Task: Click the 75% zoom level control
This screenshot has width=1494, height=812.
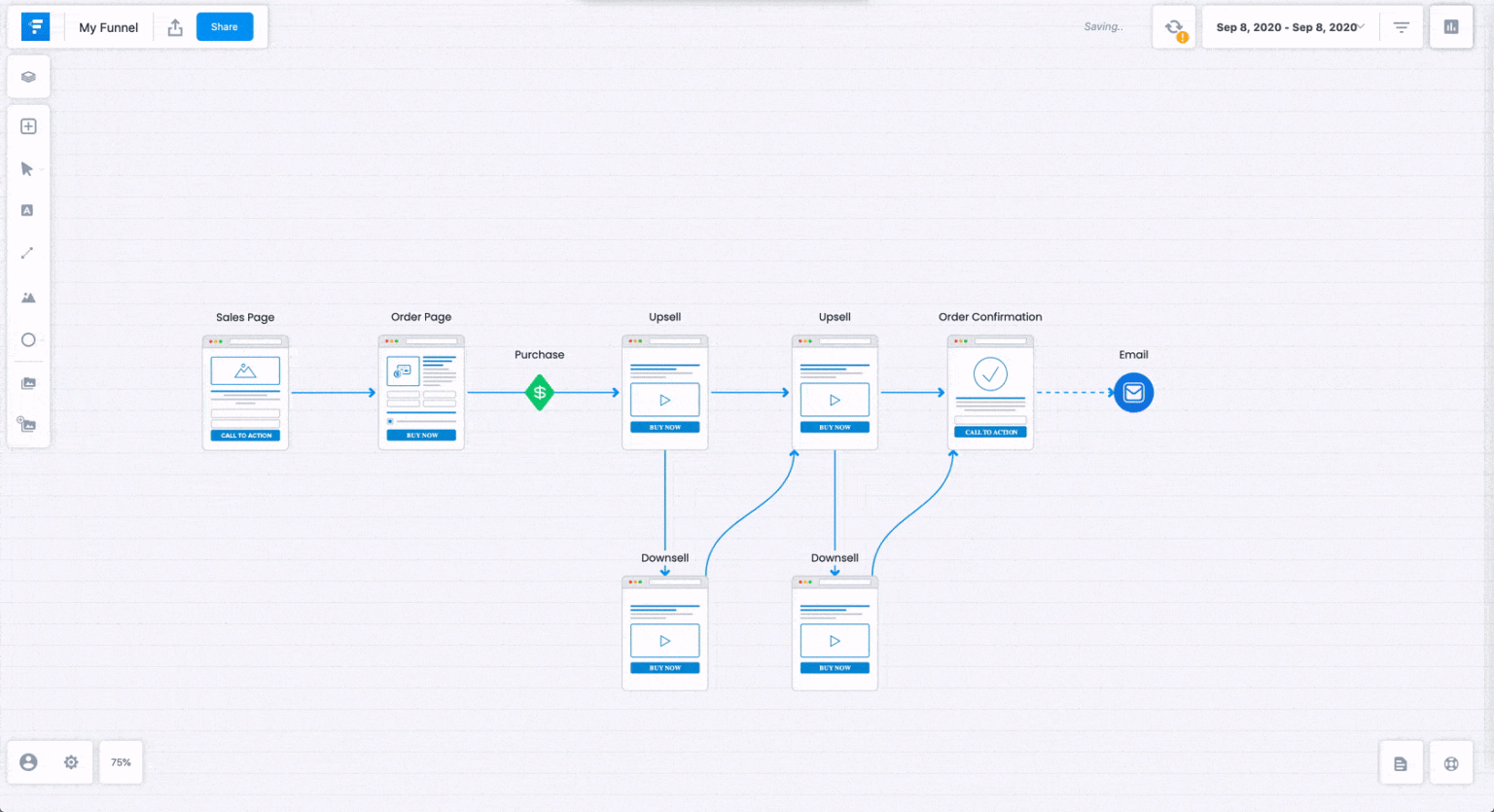Action: coord(121,762)
